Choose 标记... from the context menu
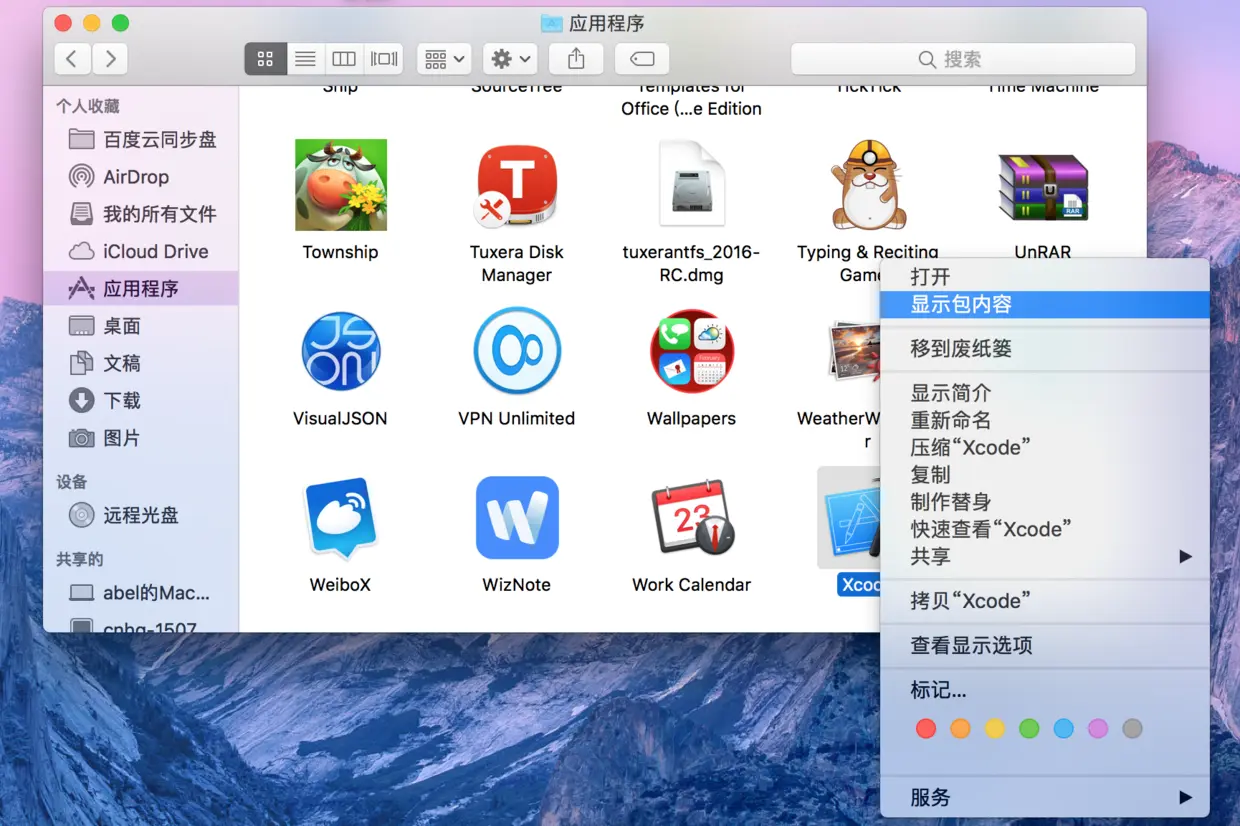 1044,690
